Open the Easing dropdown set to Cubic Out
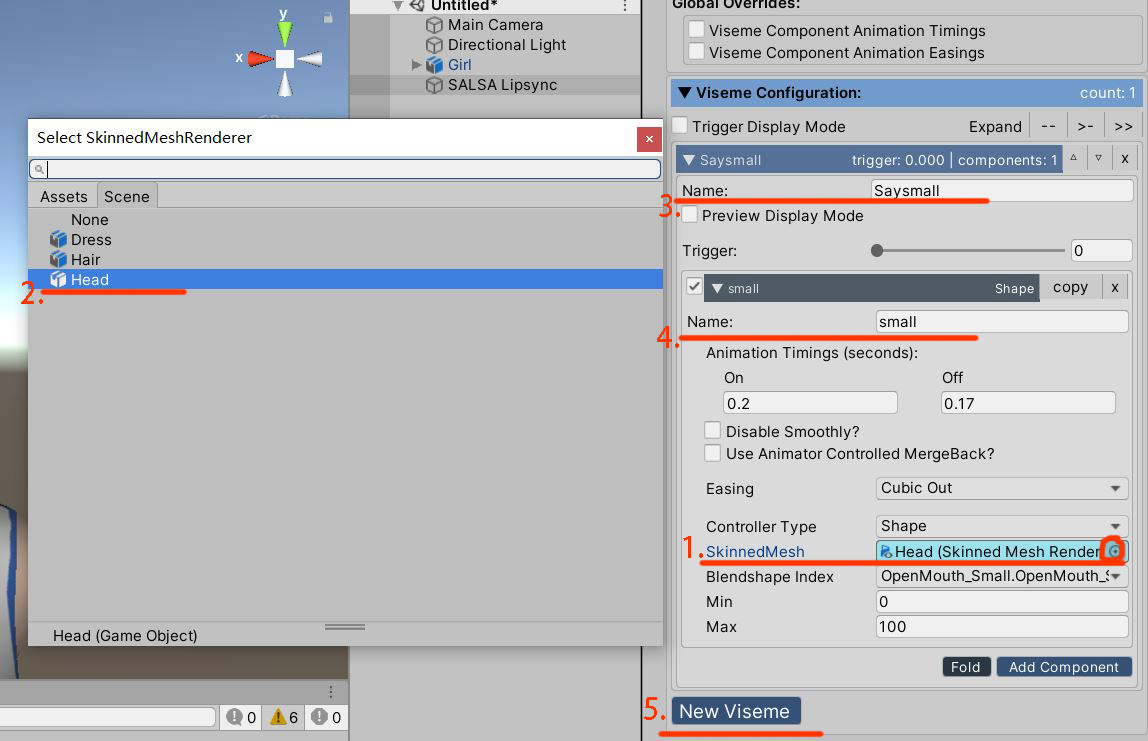The width and height of the screenshot is (1148, 741). [x=1000, y=488]
